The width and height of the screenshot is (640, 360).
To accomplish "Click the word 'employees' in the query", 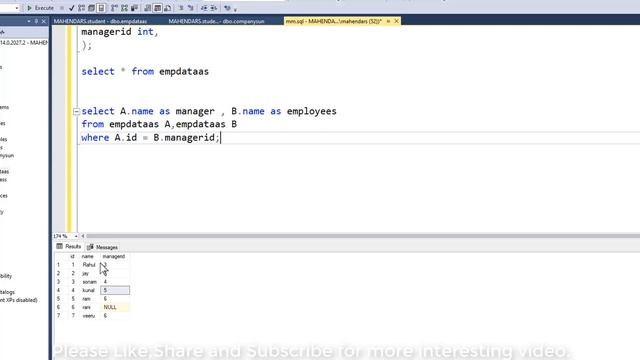I will point(312,111).
